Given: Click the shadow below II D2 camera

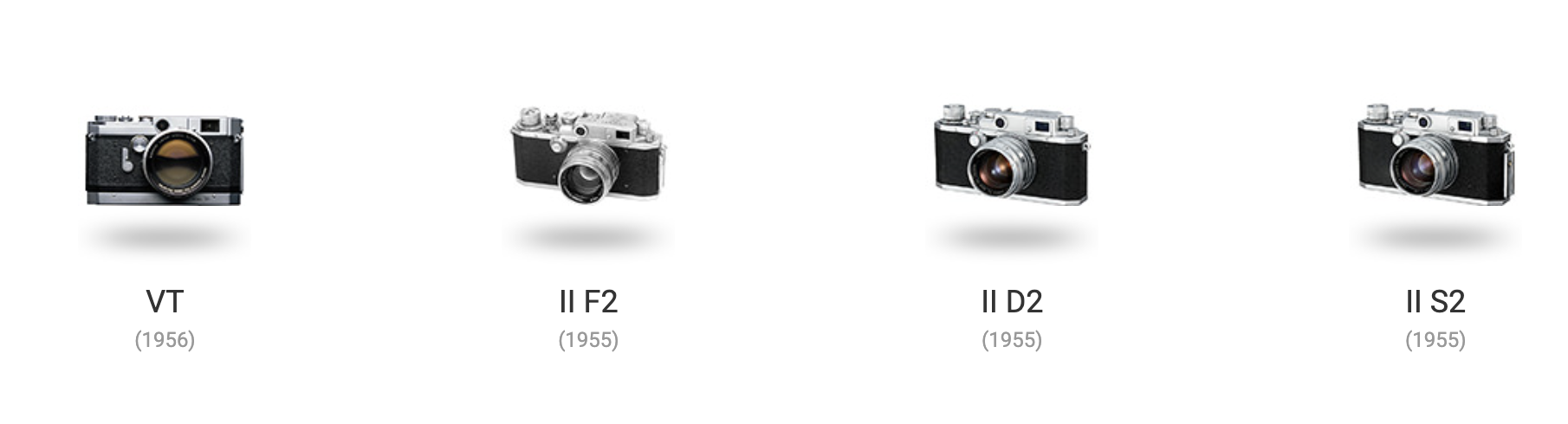Looking at the screenshot, I should click(1012, 235).
